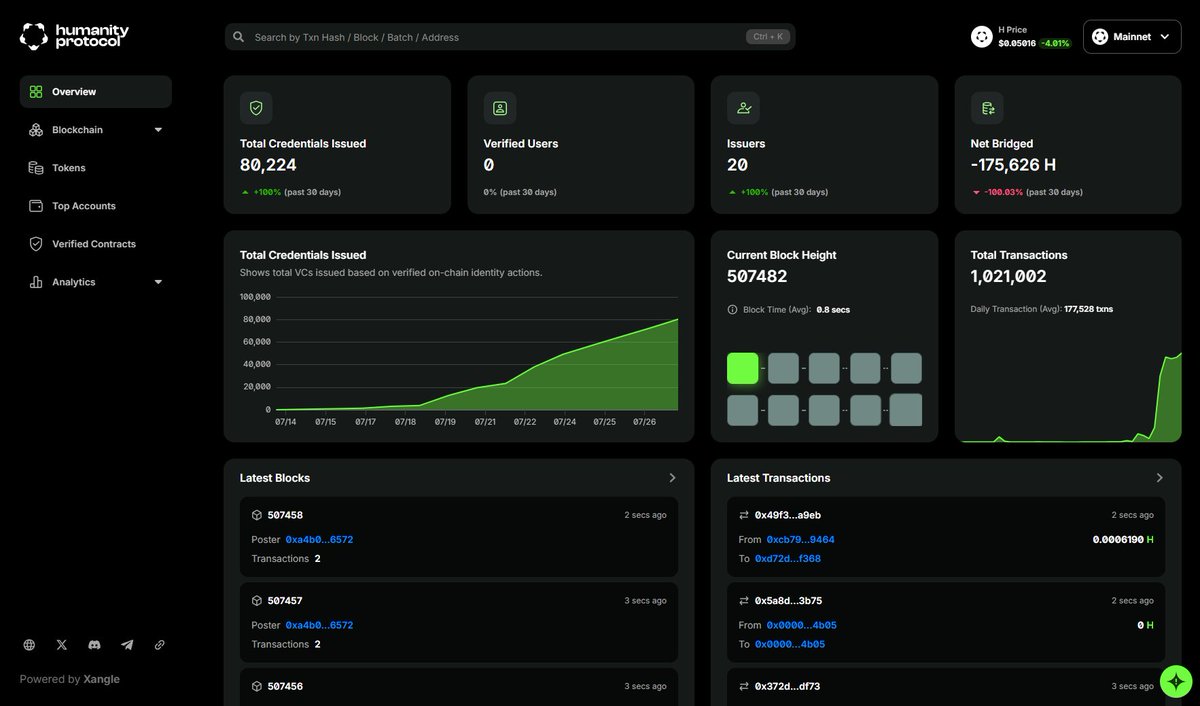Open all Latest Blocks via chevron
1200x706 pixels.
pos(672,478)
